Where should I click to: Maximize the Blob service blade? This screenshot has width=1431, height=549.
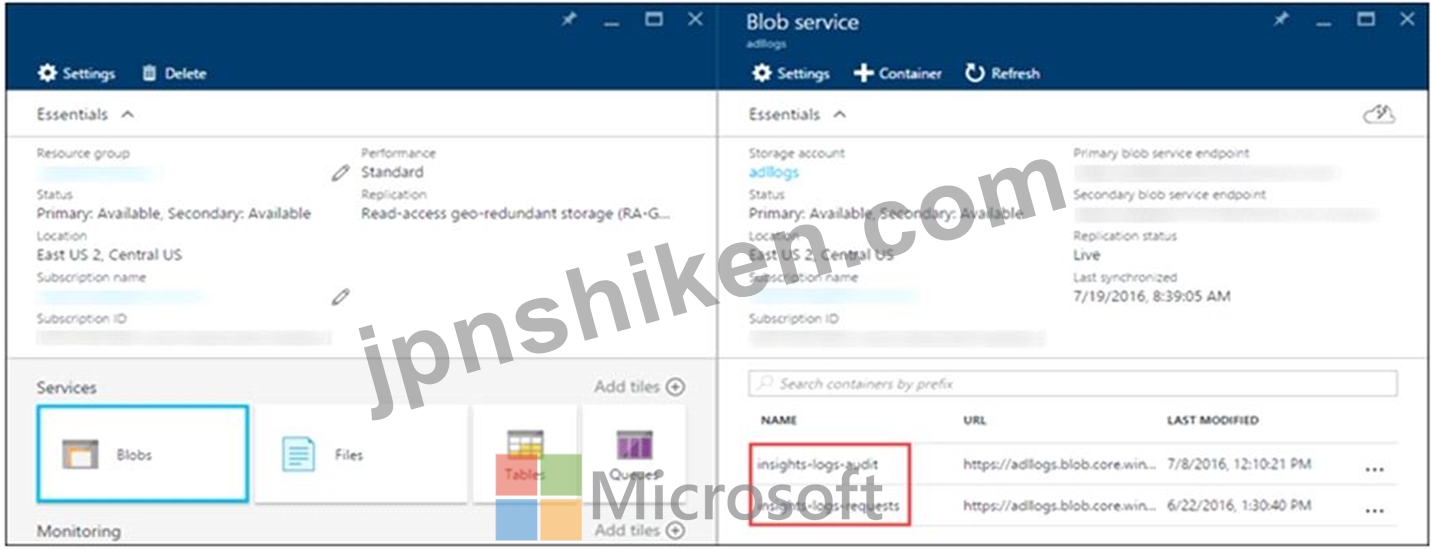[x=1366, y=19]
